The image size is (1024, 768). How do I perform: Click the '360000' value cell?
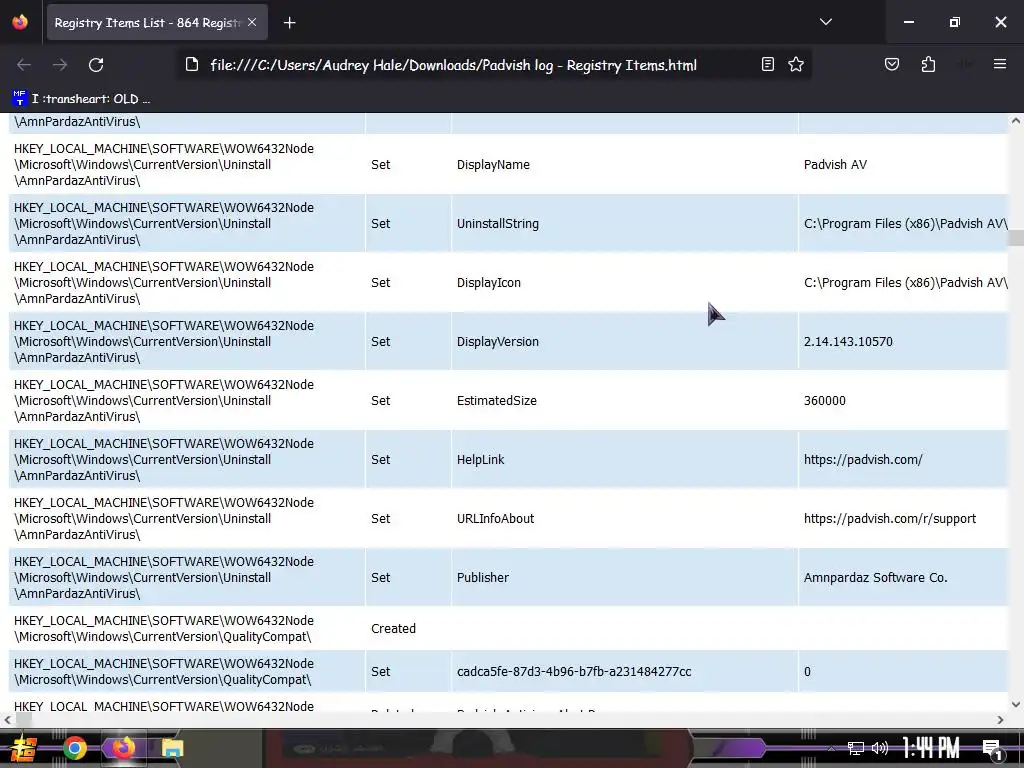(x=903, y=400)
